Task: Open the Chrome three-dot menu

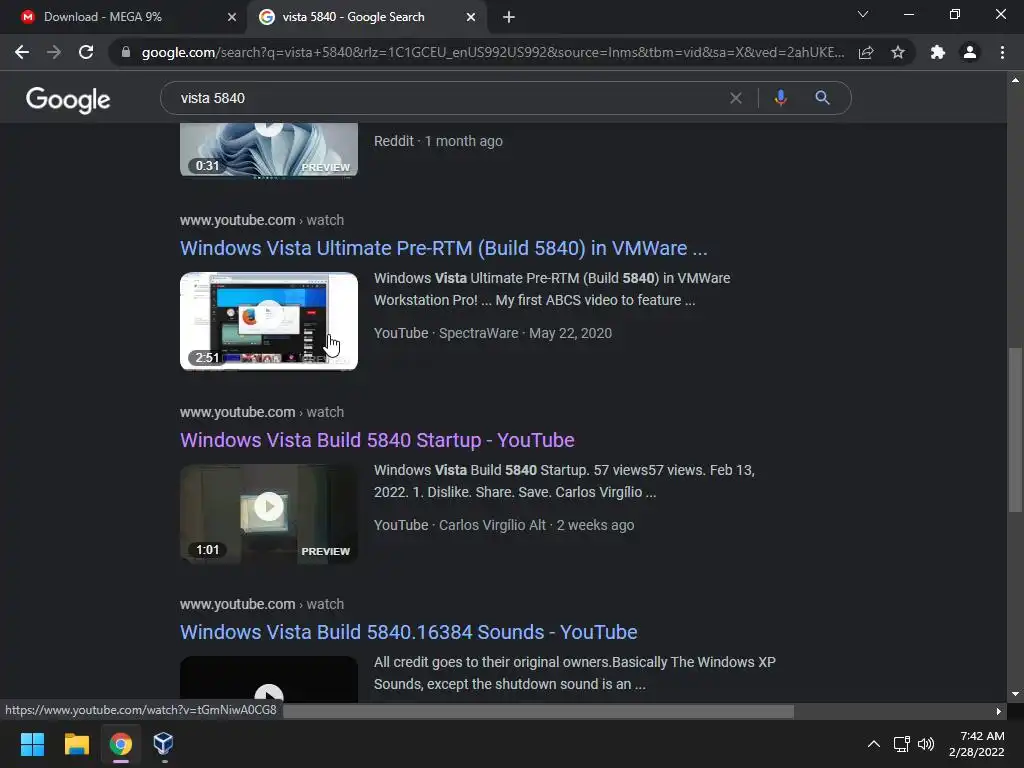Action: (x=1002, y=52)
